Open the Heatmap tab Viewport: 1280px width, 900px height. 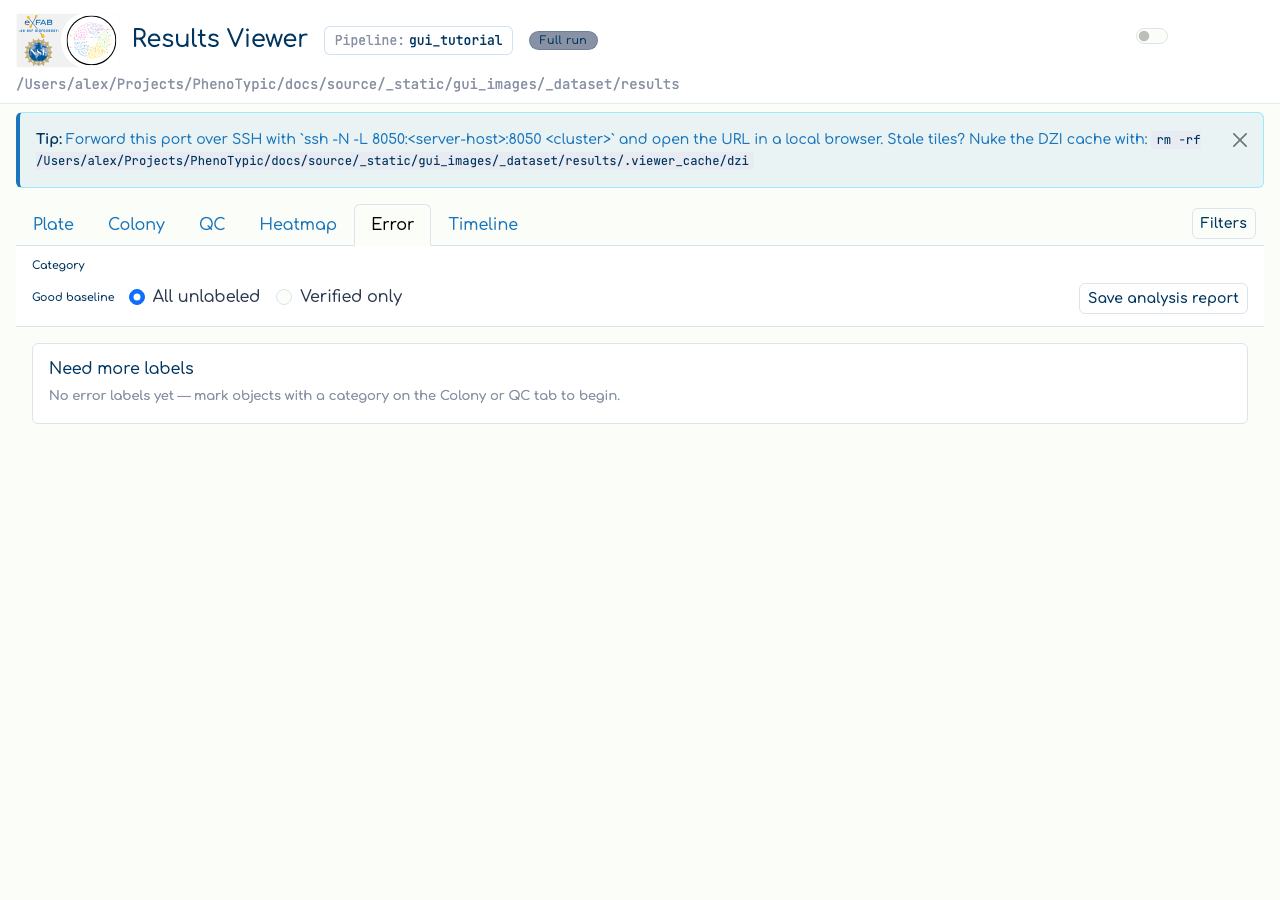[298, 225]
